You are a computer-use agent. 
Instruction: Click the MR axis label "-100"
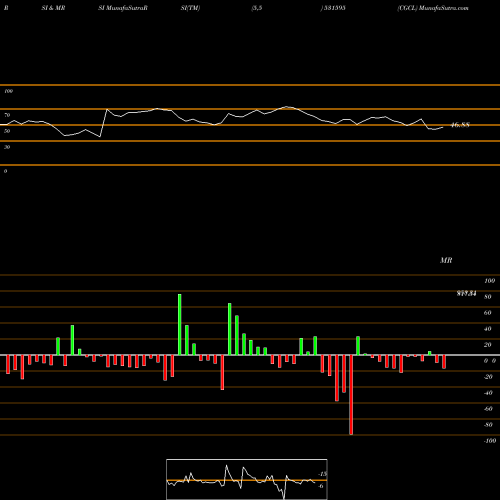click(489, 441)
